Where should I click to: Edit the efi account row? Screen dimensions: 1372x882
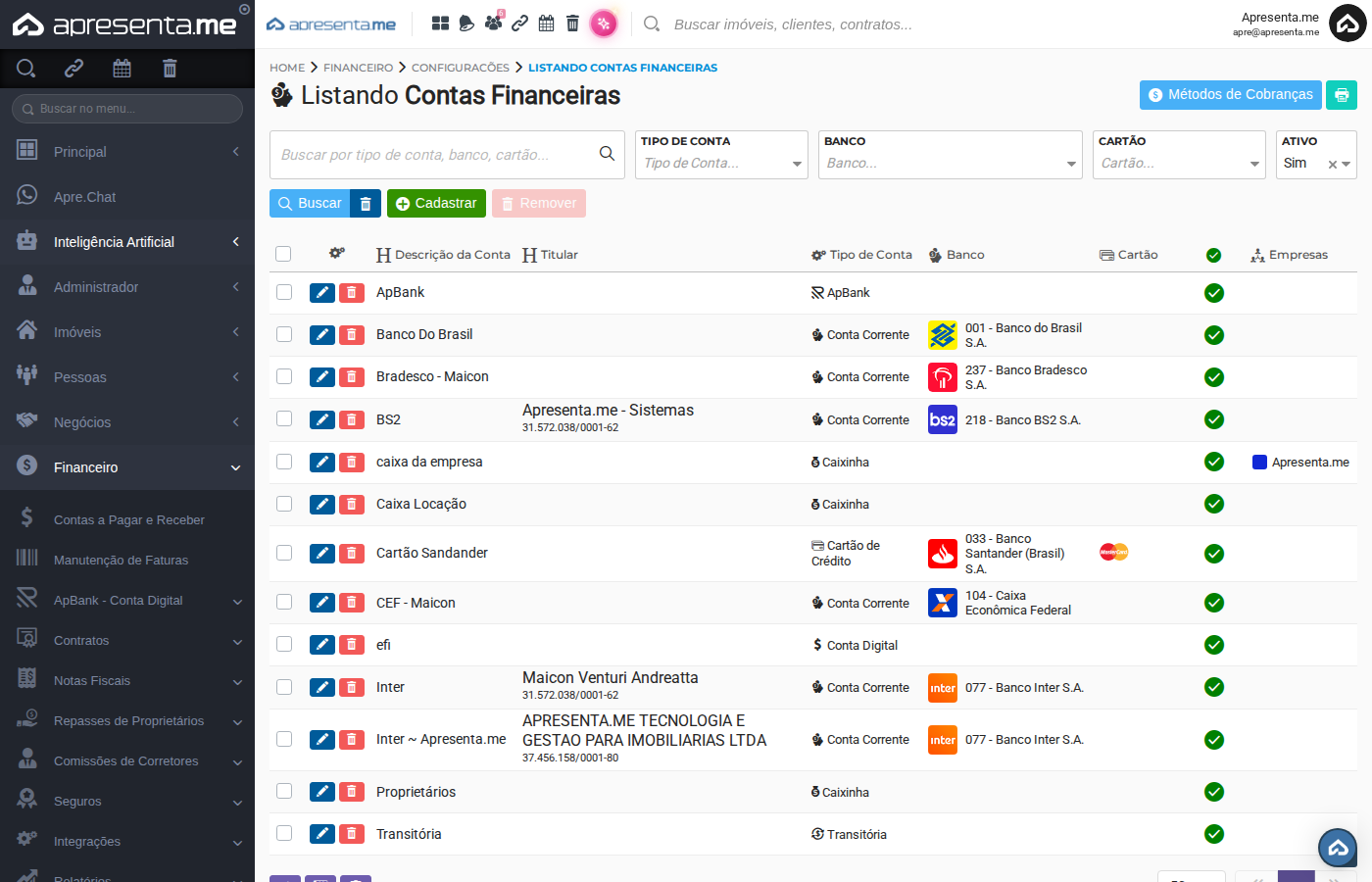tap(322, 645)
